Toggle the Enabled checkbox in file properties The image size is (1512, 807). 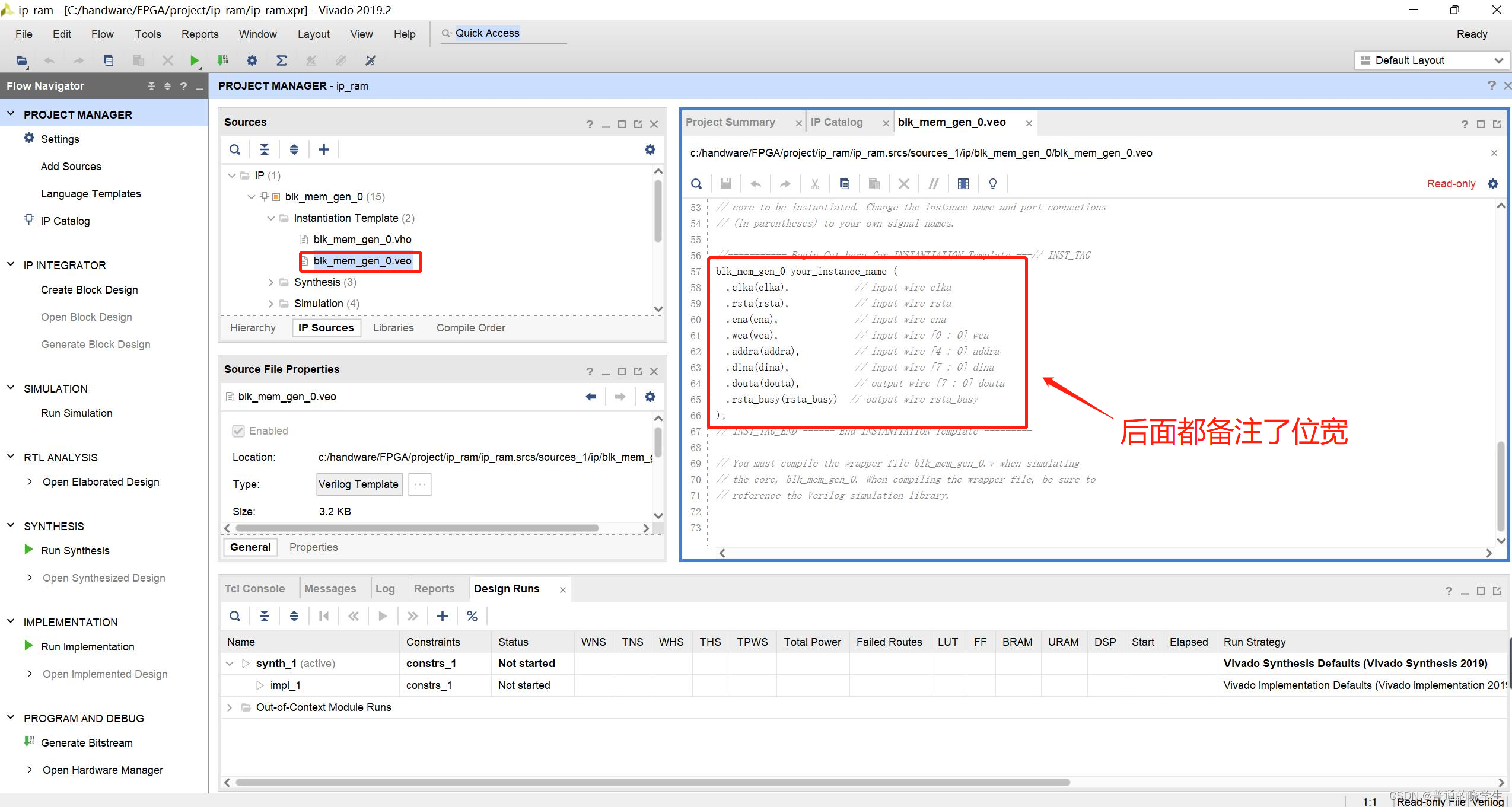[238, 431]
